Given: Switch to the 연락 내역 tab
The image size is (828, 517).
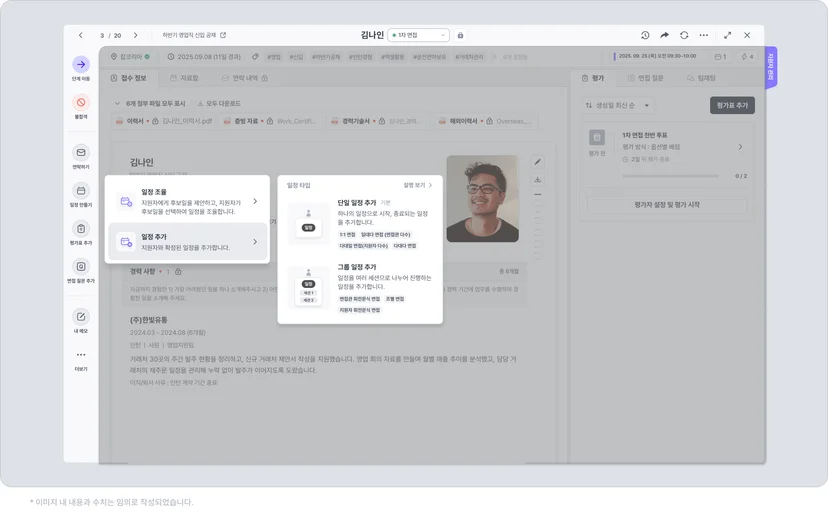Looking at the screenshot, I should click(244, 78).
